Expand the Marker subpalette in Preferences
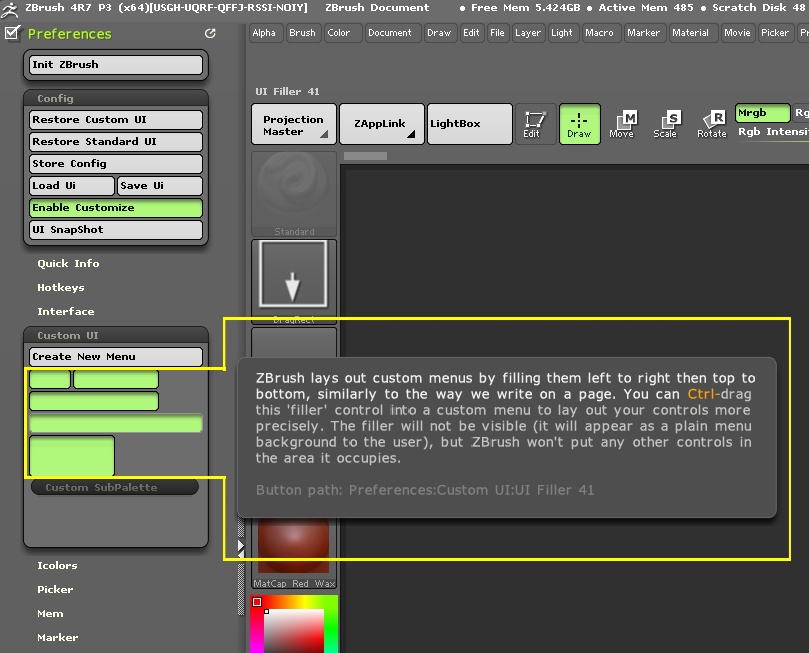 pyautogui.click(x=58, y=638)
